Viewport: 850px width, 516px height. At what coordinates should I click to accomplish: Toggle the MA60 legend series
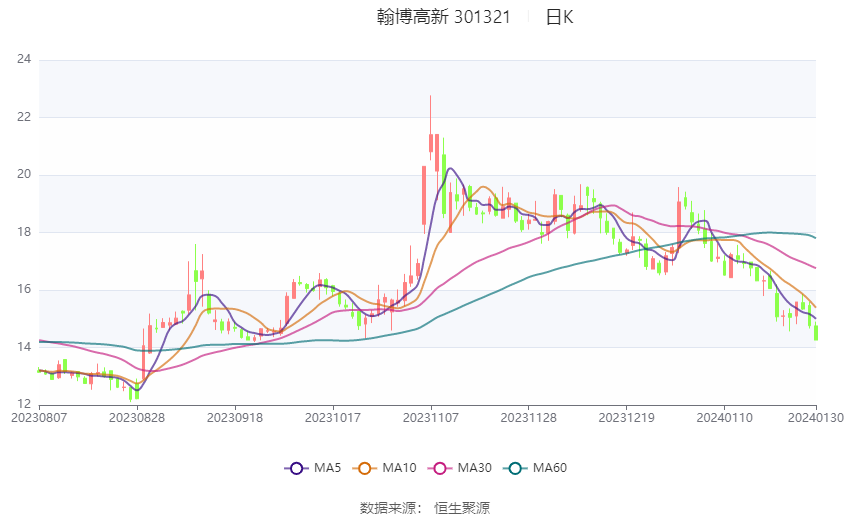pos(535,468)
